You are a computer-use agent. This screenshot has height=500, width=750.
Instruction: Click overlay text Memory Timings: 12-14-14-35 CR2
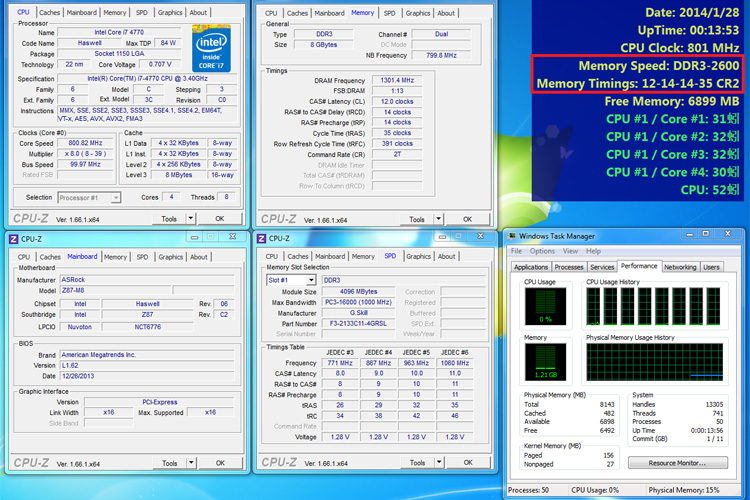[638, 84]
